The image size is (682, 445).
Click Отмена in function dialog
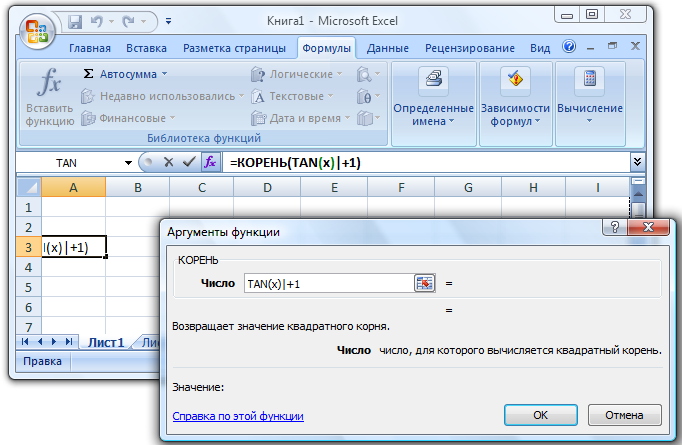click(624, 415)
